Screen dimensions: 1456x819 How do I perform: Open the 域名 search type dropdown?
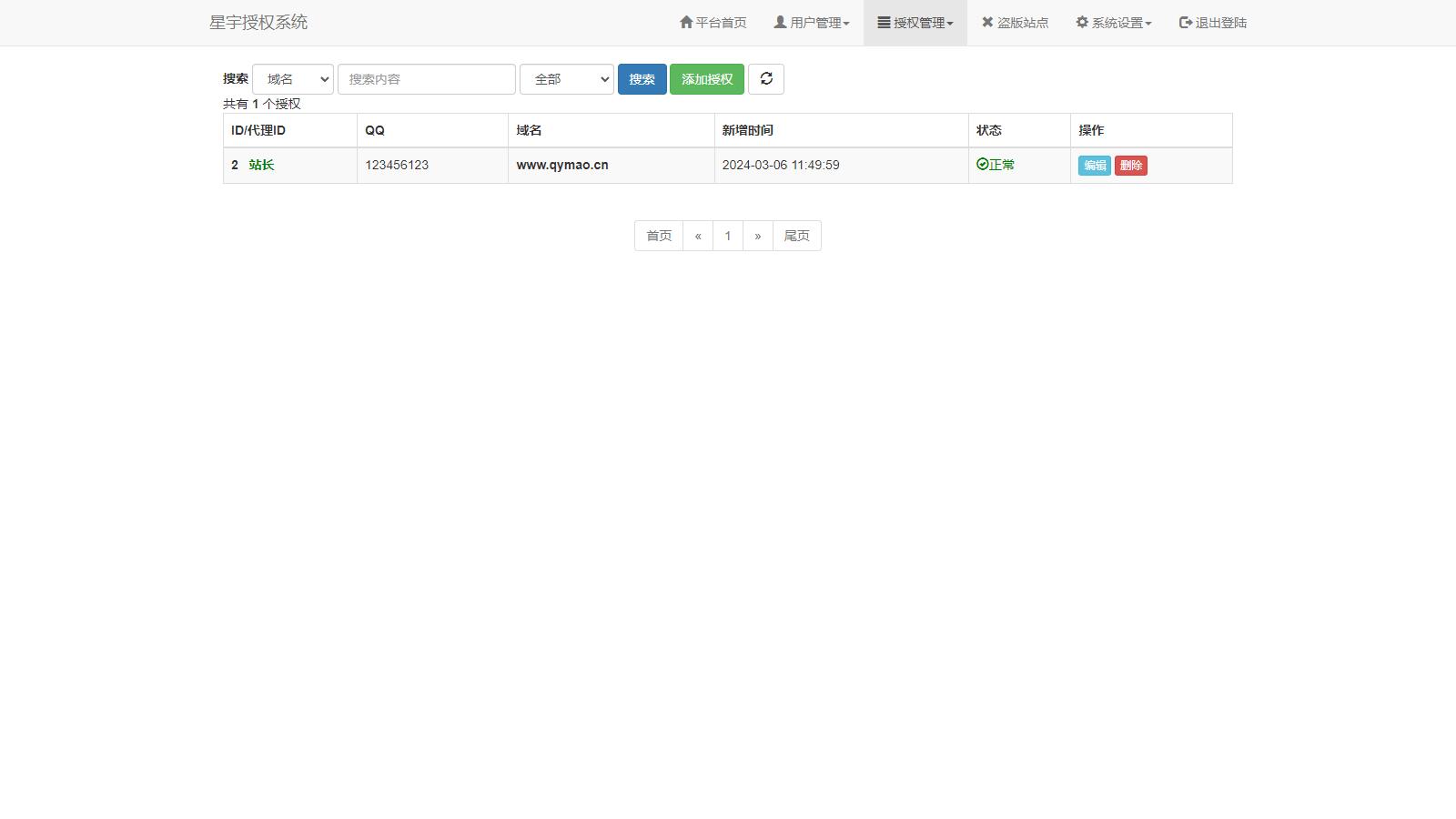point(293,79)
